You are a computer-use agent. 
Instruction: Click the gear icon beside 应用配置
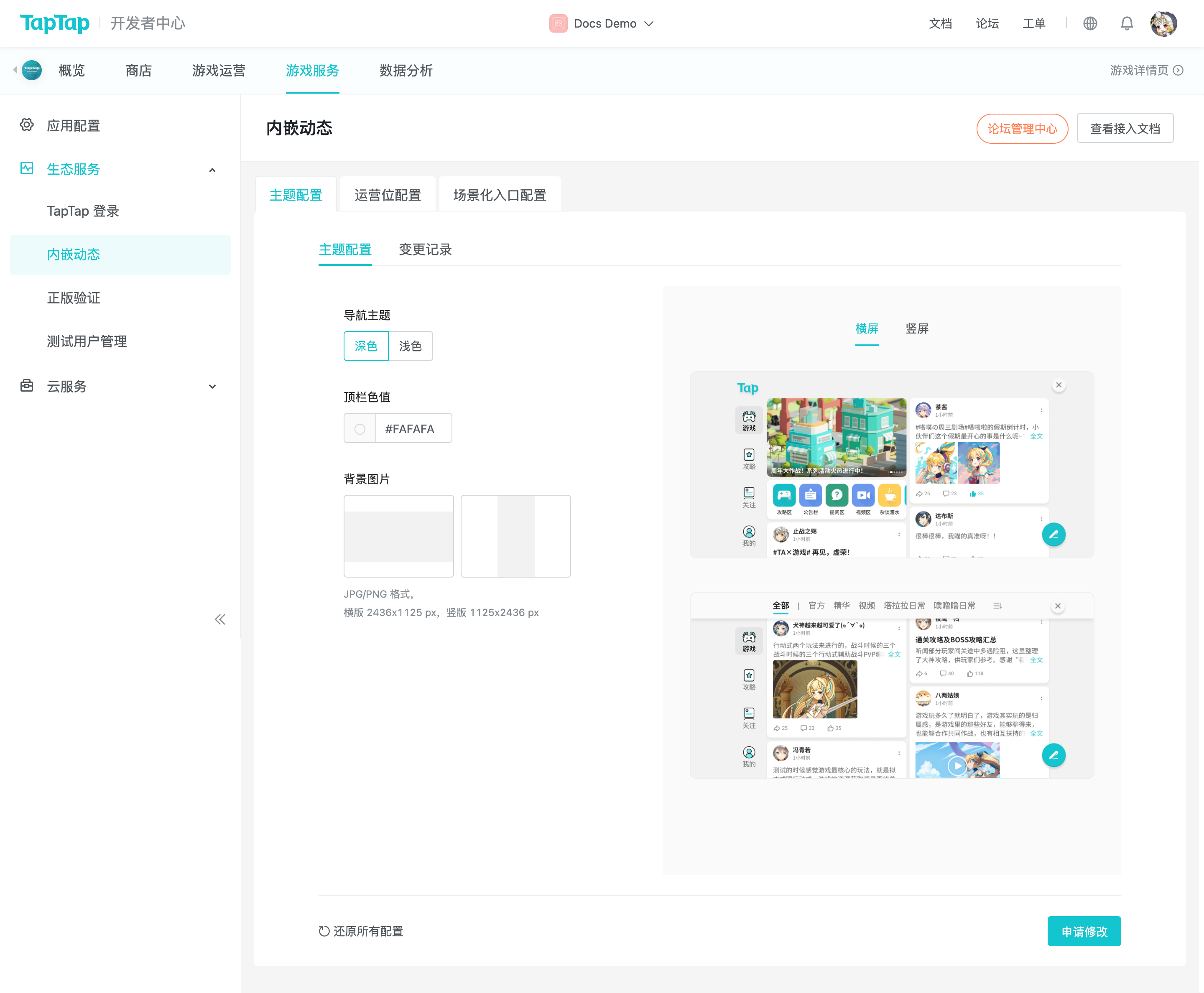[x=26, y=126]
